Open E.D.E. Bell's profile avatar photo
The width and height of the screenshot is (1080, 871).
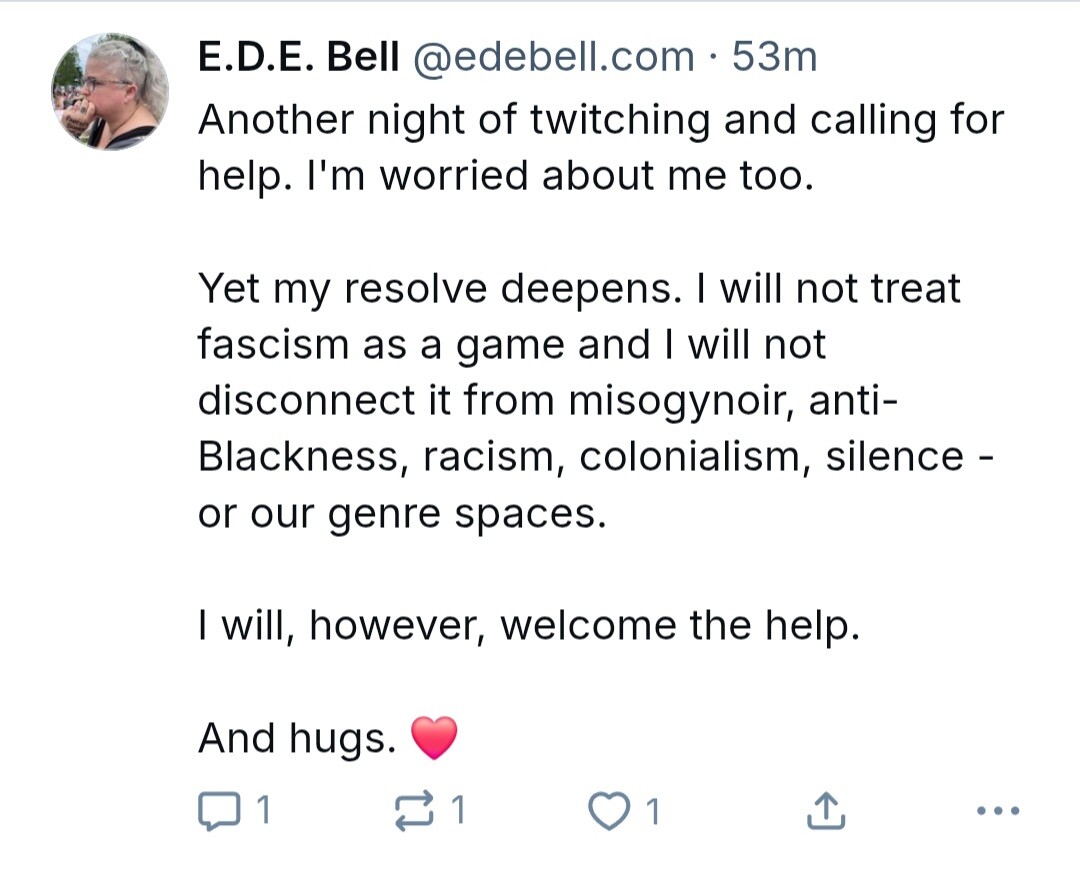point(110,91)
